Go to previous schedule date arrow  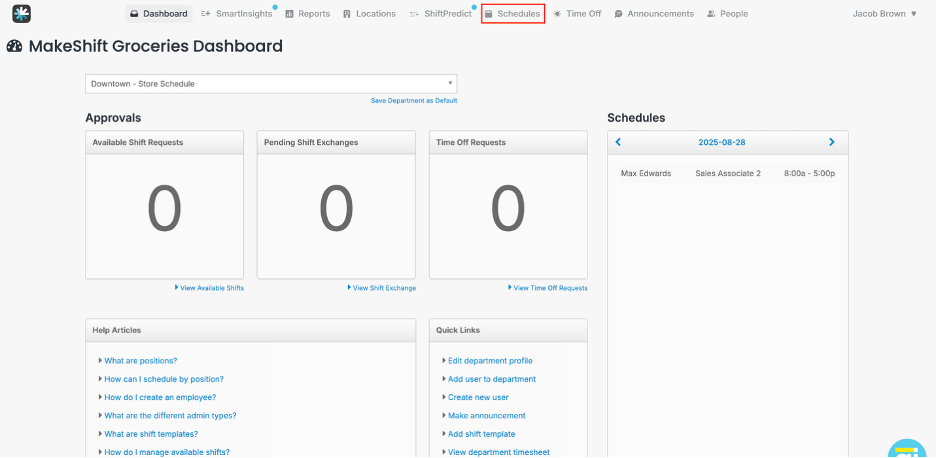point(618,142)
